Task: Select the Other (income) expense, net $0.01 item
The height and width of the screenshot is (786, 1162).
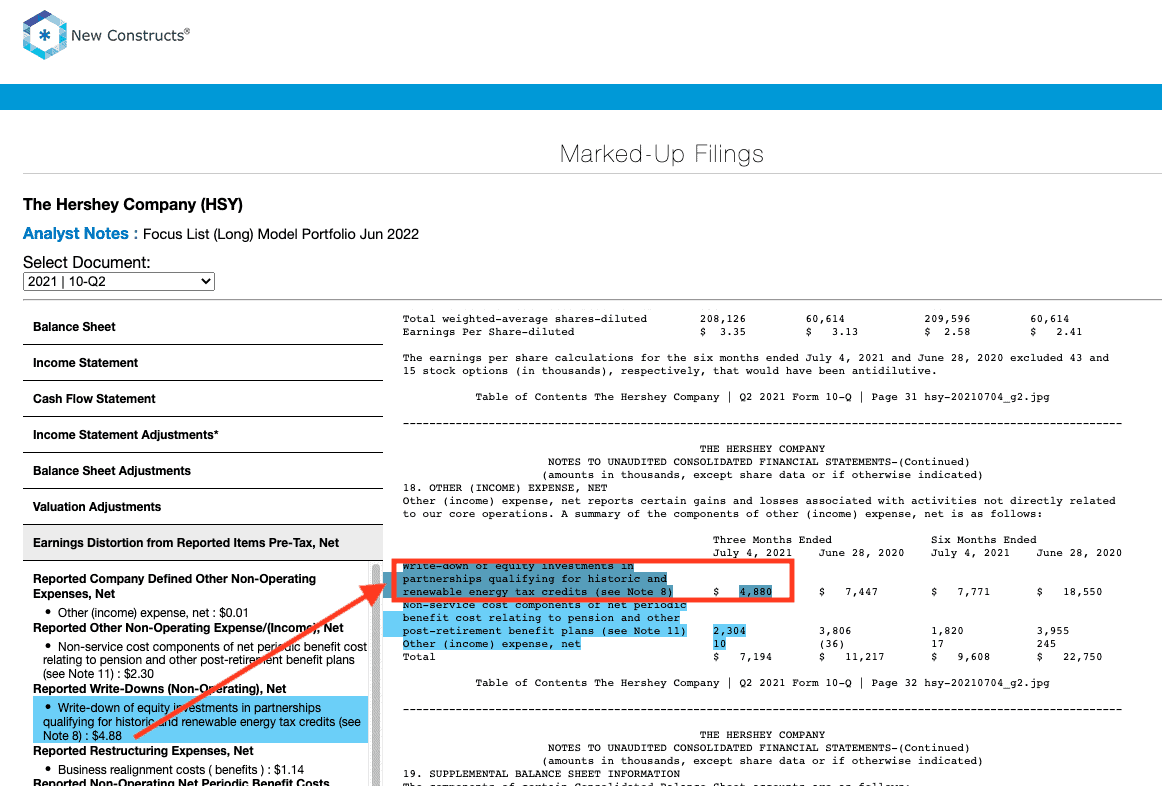Action: click(153, 613)
